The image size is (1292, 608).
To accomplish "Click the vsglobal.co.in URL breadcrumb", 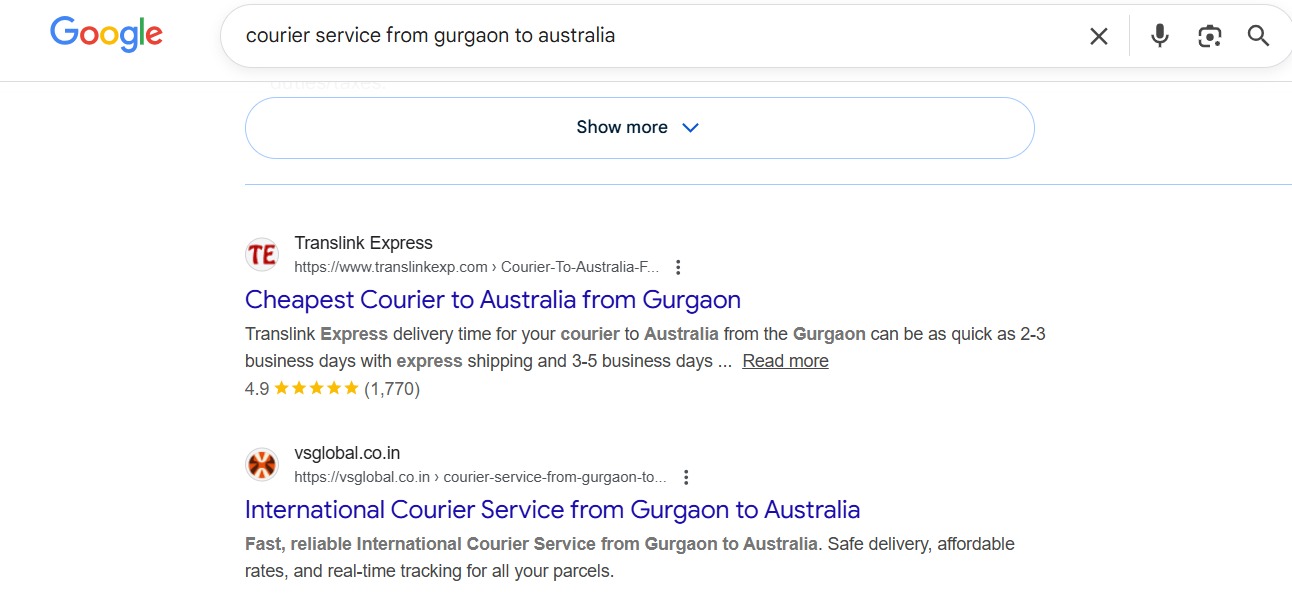I will [479, 477].
